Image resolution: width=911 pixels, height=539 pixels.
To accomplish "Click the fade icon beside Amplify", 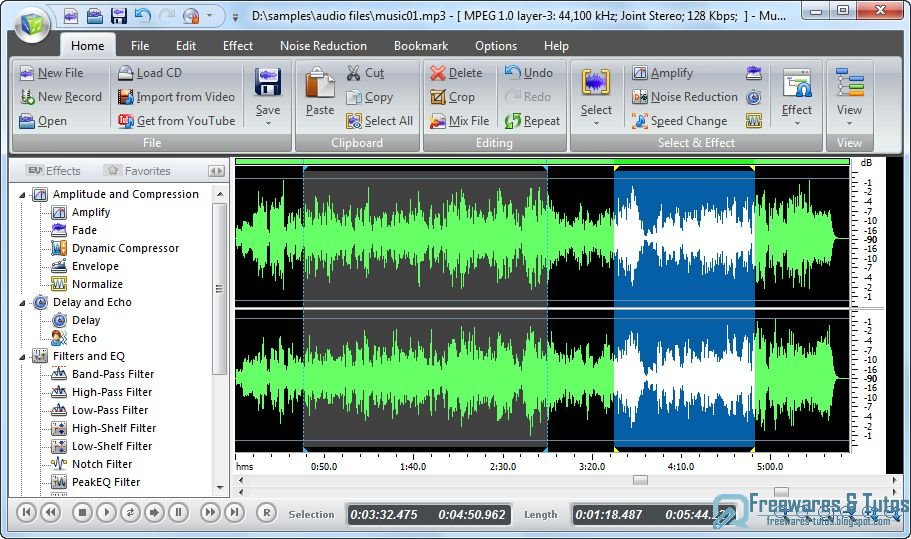I will [x=754, y=73].
